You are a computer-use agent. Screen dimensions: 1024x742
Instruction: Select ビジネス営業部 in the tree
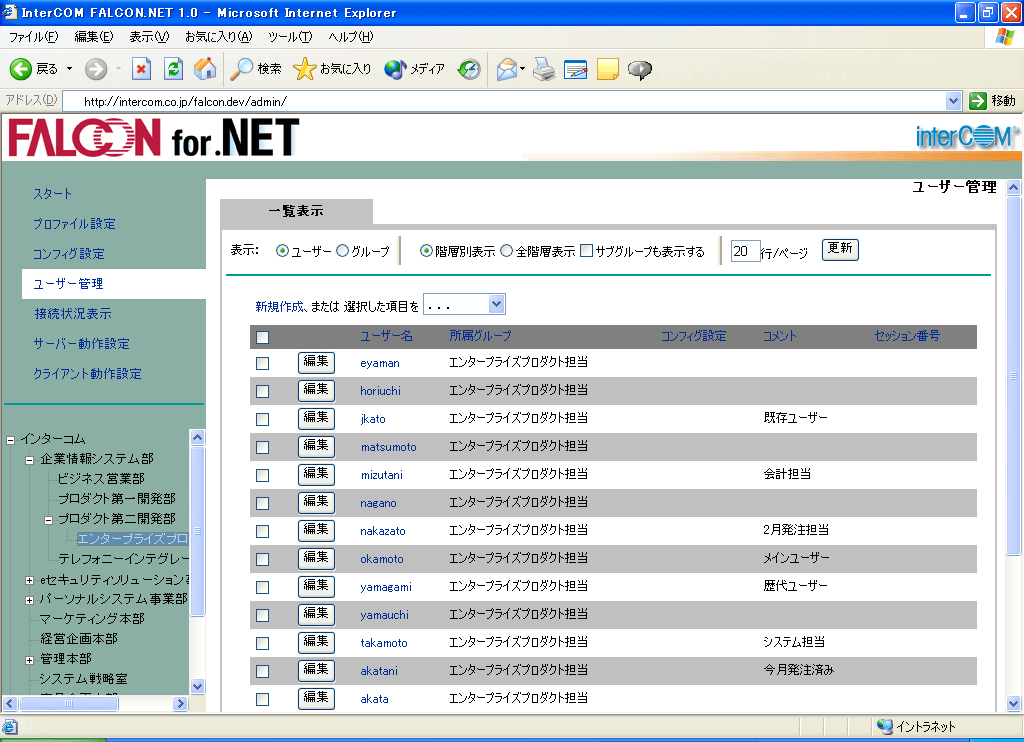(101, 479)
